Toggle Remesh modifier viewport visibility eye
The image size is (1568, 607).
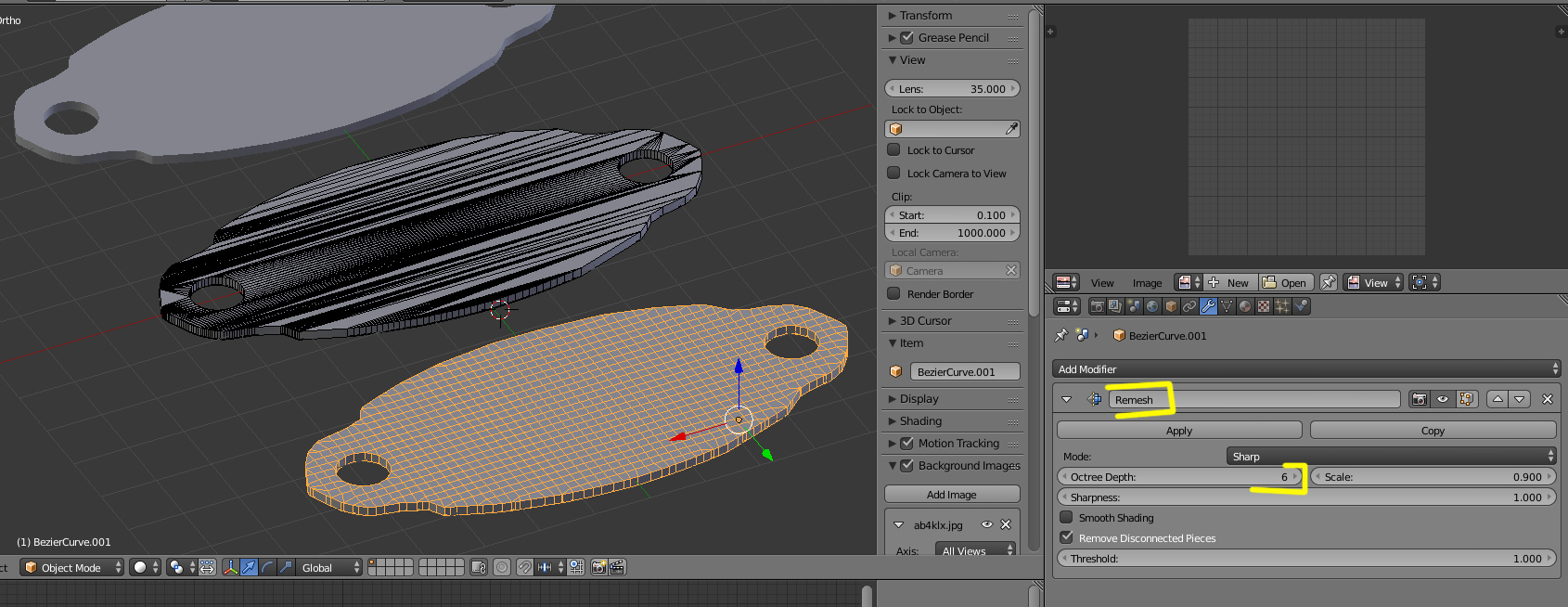[1443, 399]
